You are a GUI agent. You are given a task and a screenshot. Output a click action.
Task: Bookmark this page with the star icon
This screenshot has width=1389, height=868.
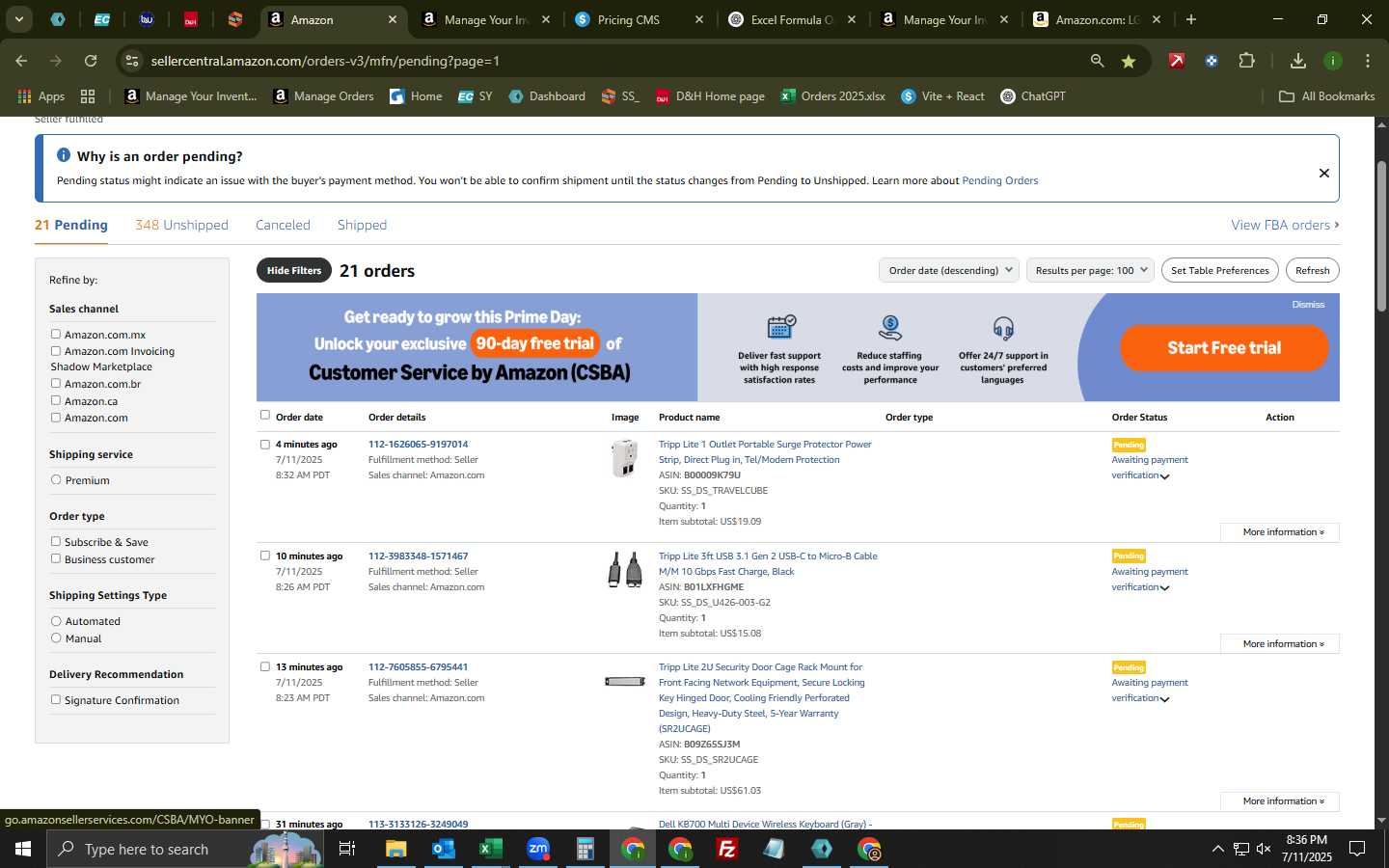point(1129,61)
